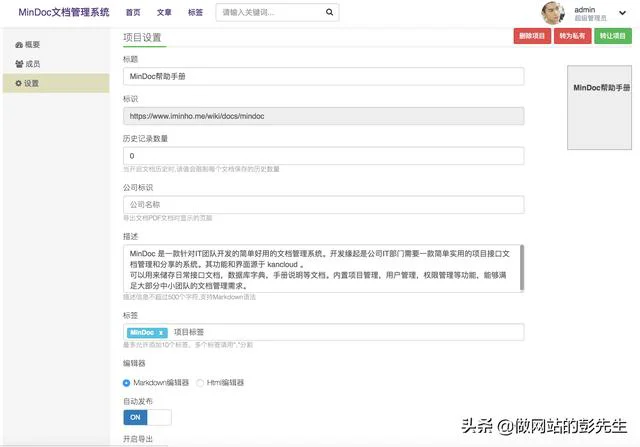
Task: Click the 标题 field containing MinDoc帮助手册
Action: click(x=324, y=76)
